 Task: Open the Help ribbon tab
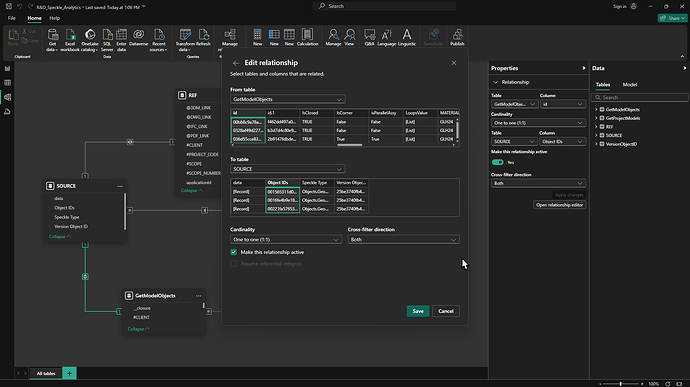pos(55,18)
